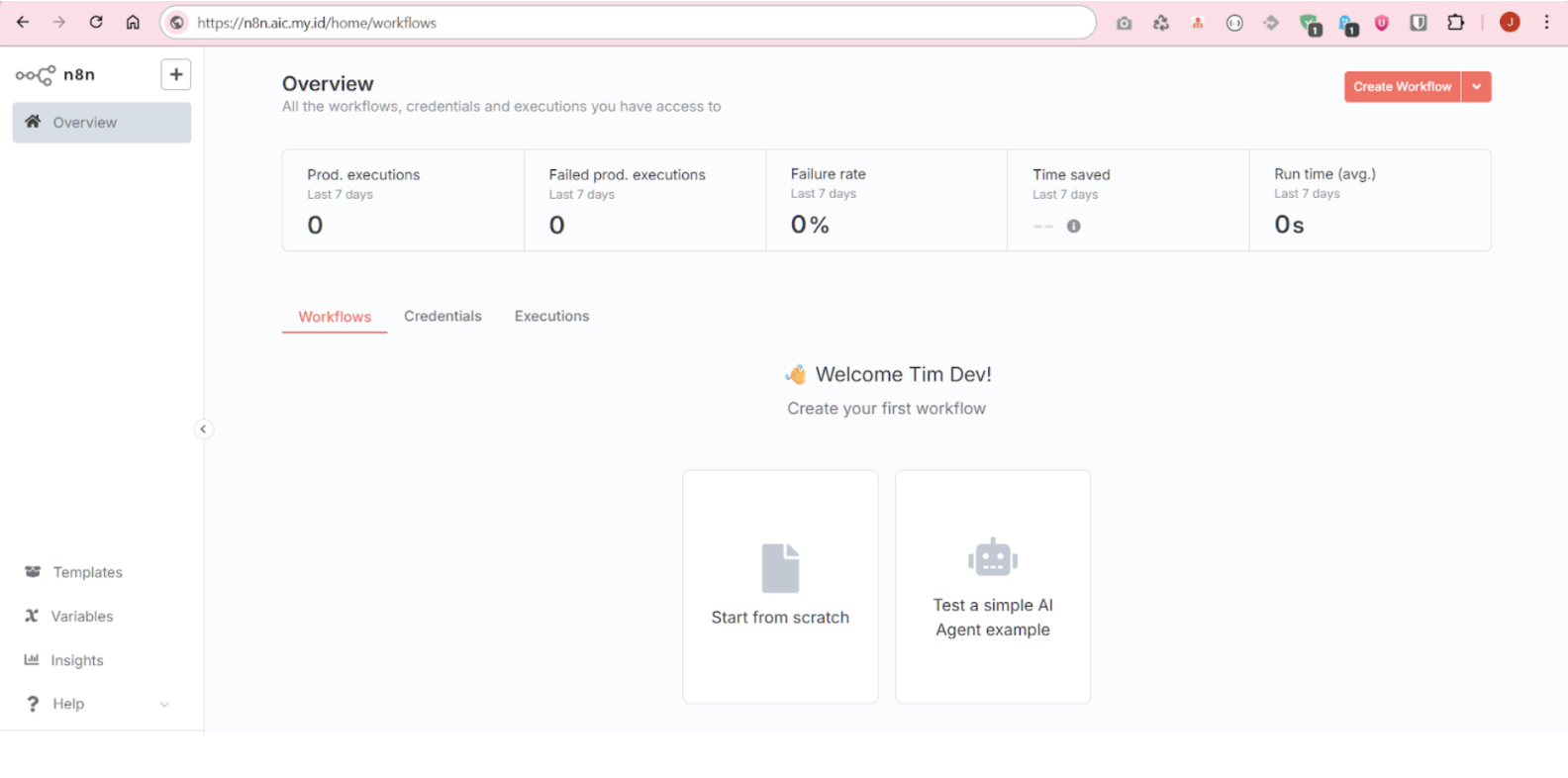1568x778 pixels.
Task: Click the Create Workflow button
Action: tap(1402, 87)
